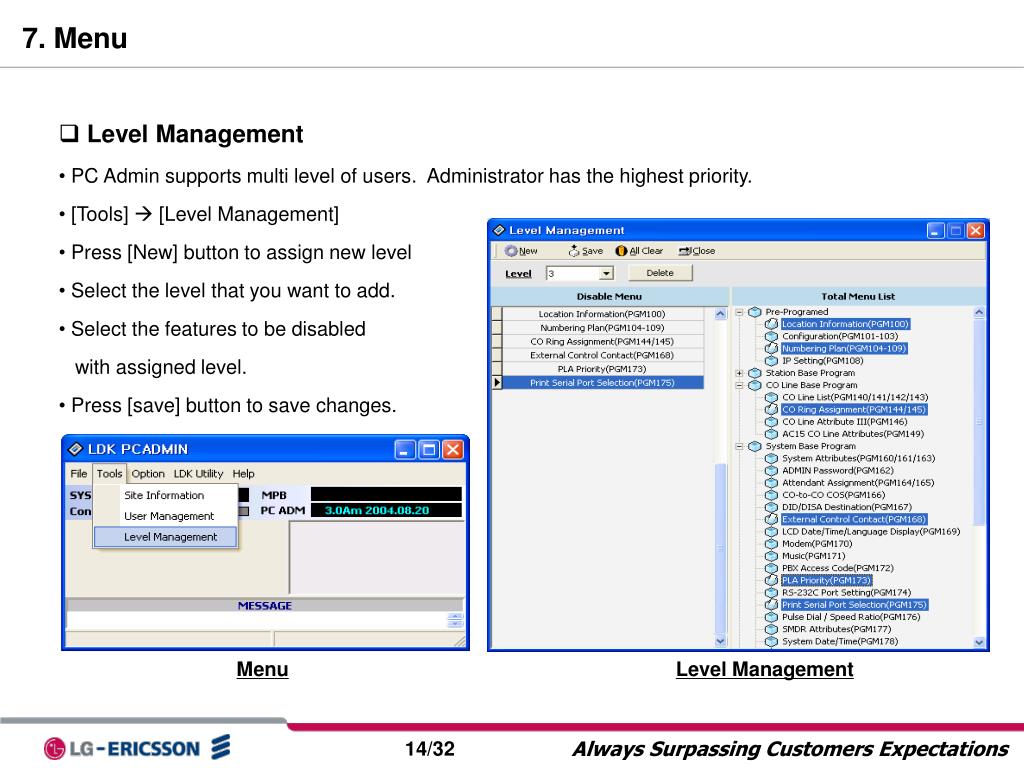Open File menu in LDK PCADMIN

pyautogui.click(x=78, y=473)
